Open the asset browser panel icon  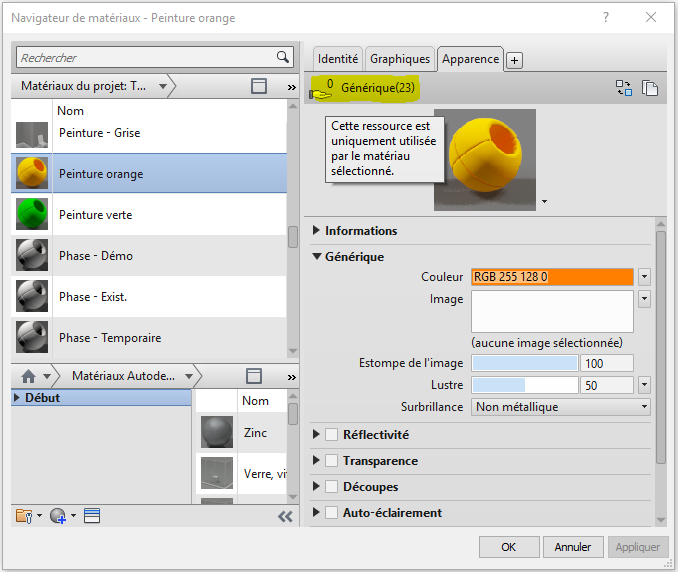[92, 516]
